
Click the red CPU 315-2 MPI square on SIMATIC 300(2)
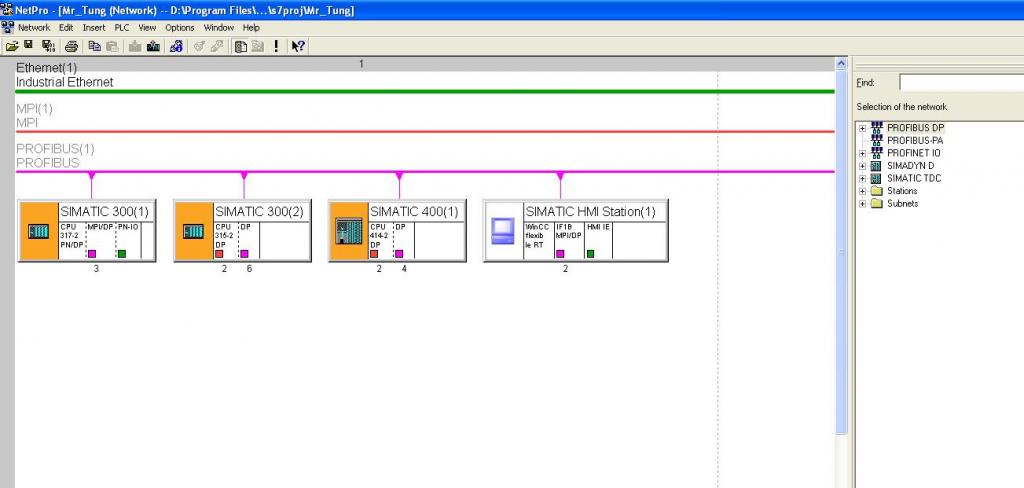tap(219, 253)
